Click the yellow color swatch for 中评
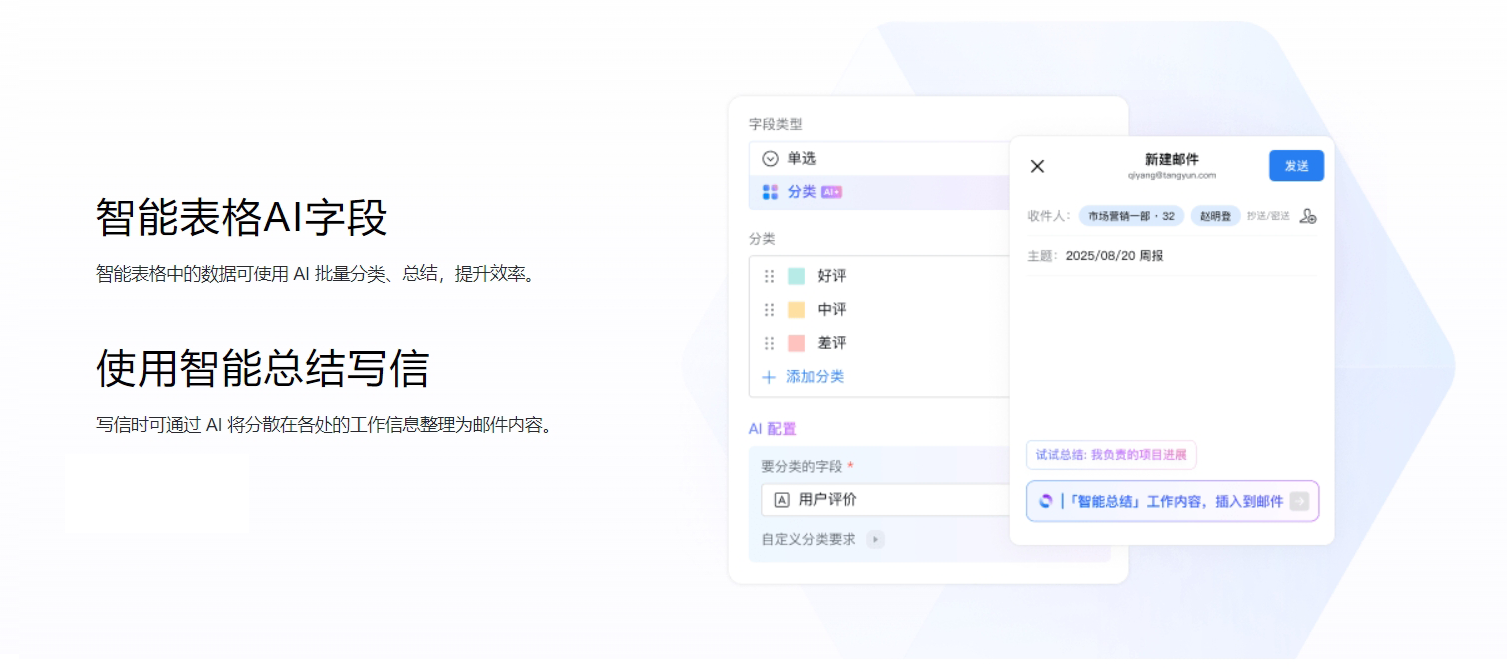 (796, 310)
